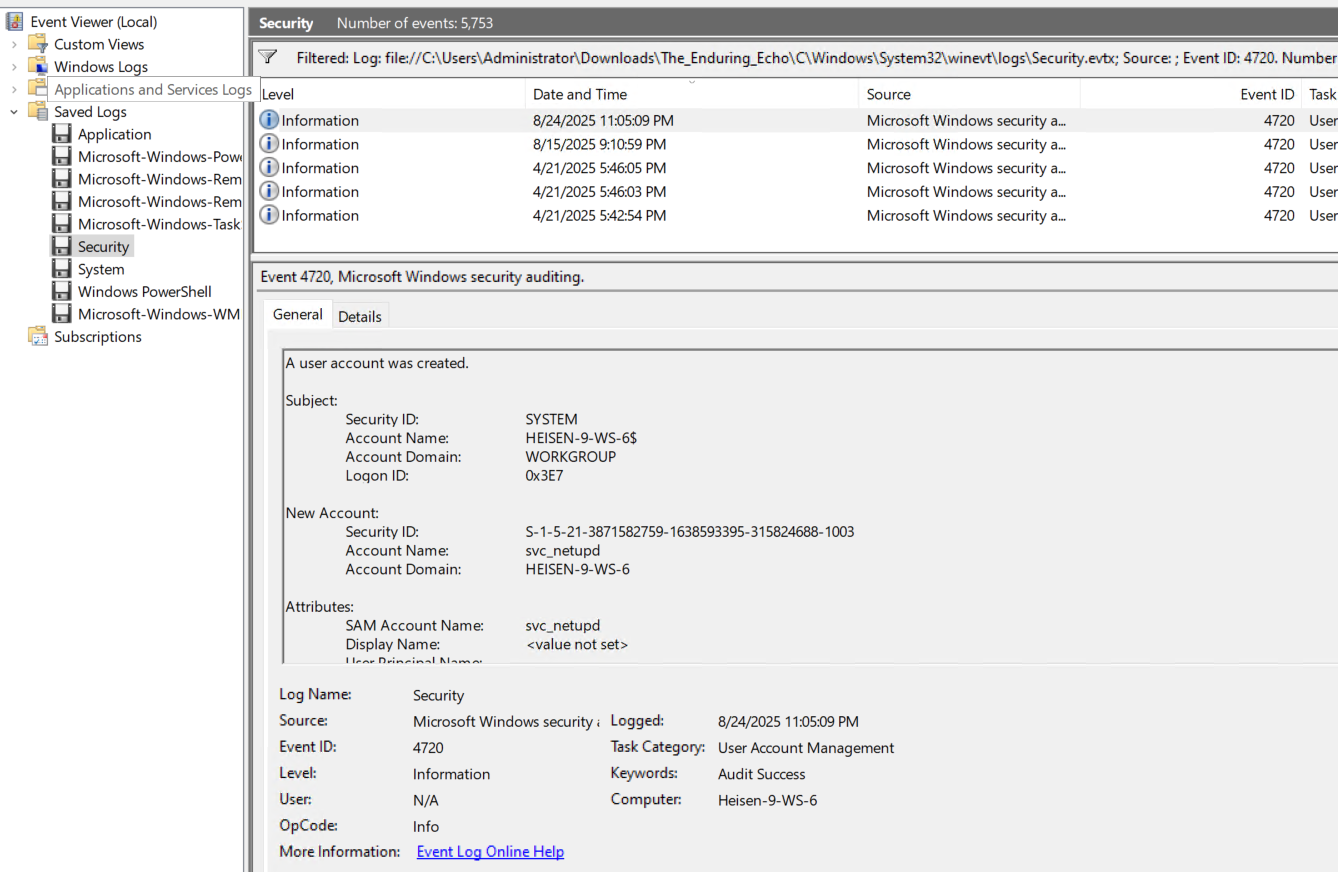1338x872 pixels.
Task: Click the Security saved log icon
Action: (x=62, y=247)
